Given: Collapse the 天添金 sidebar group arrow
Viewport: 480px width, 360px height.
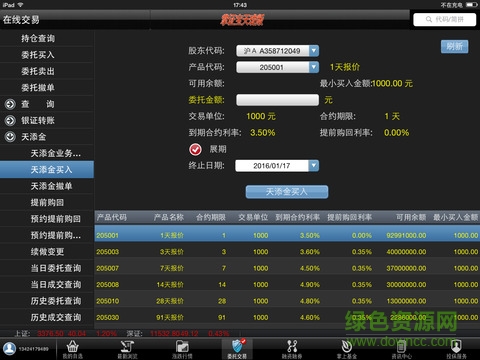Looking at the screenshot, I should (x=10, y=137).
